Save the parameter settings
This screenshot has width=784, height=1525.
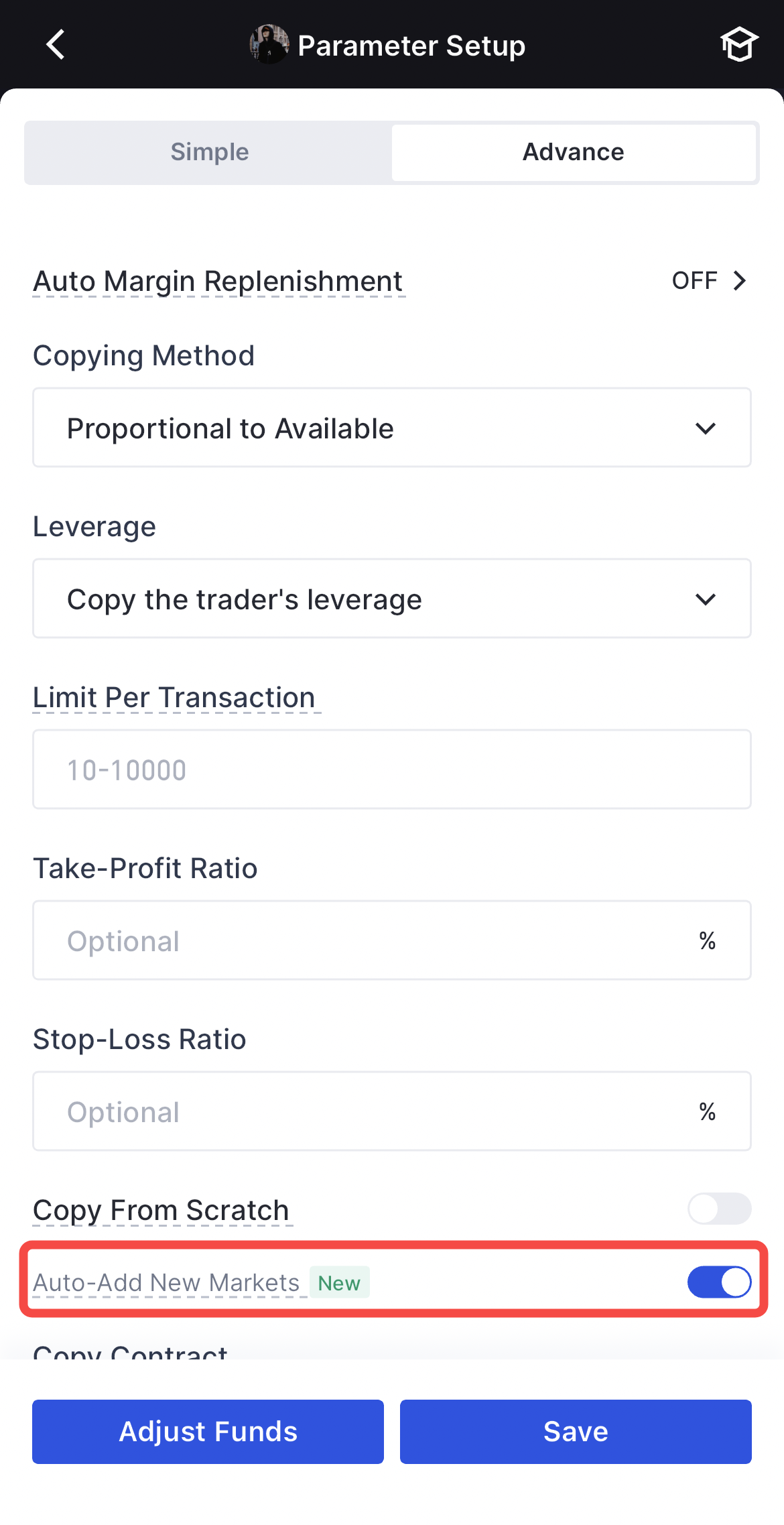coord(575,1431)
